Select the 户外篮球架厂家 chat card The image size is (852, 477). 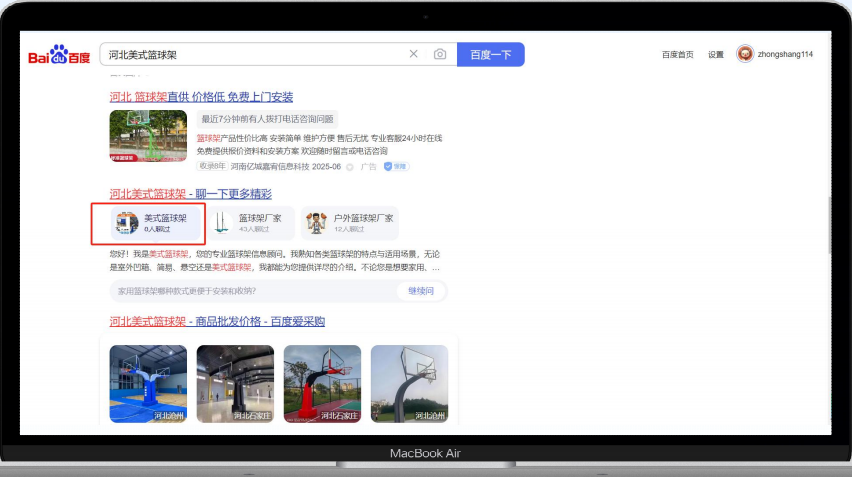pos(350,223)
